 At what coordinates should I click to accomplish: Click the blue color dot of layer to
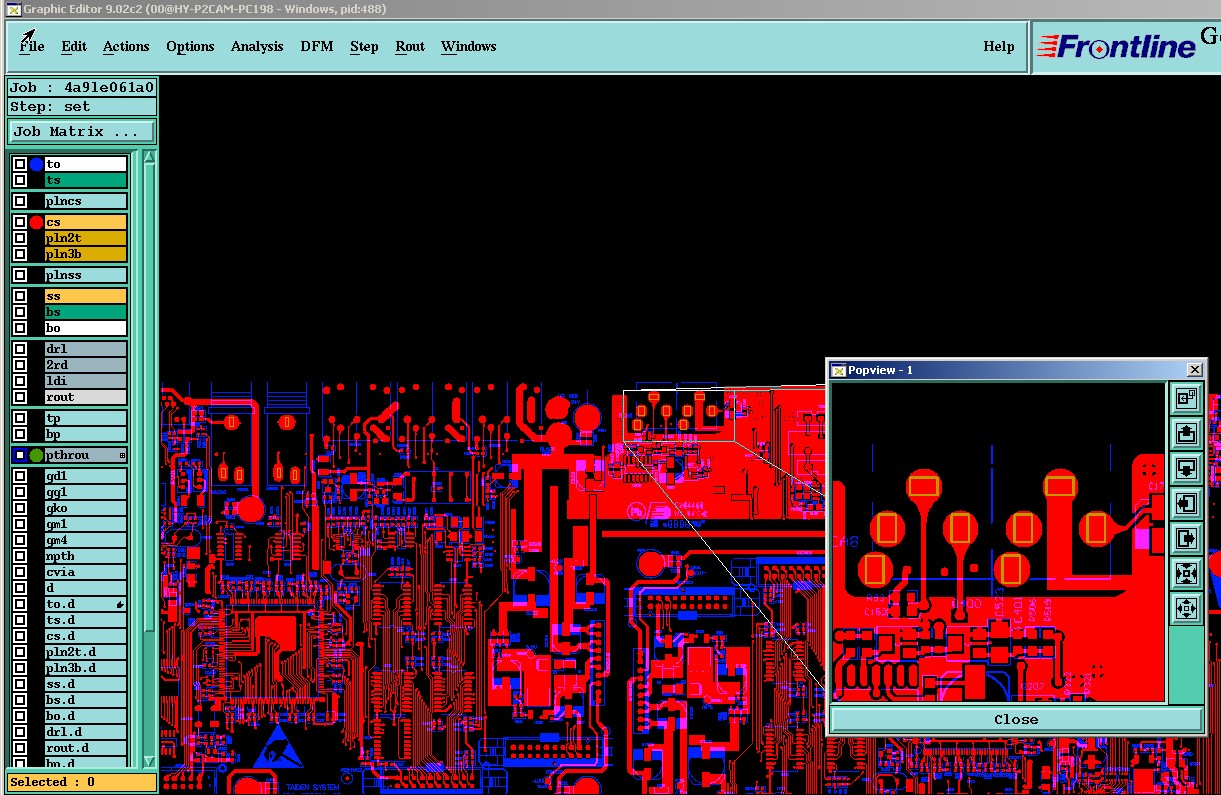(37, 164)
